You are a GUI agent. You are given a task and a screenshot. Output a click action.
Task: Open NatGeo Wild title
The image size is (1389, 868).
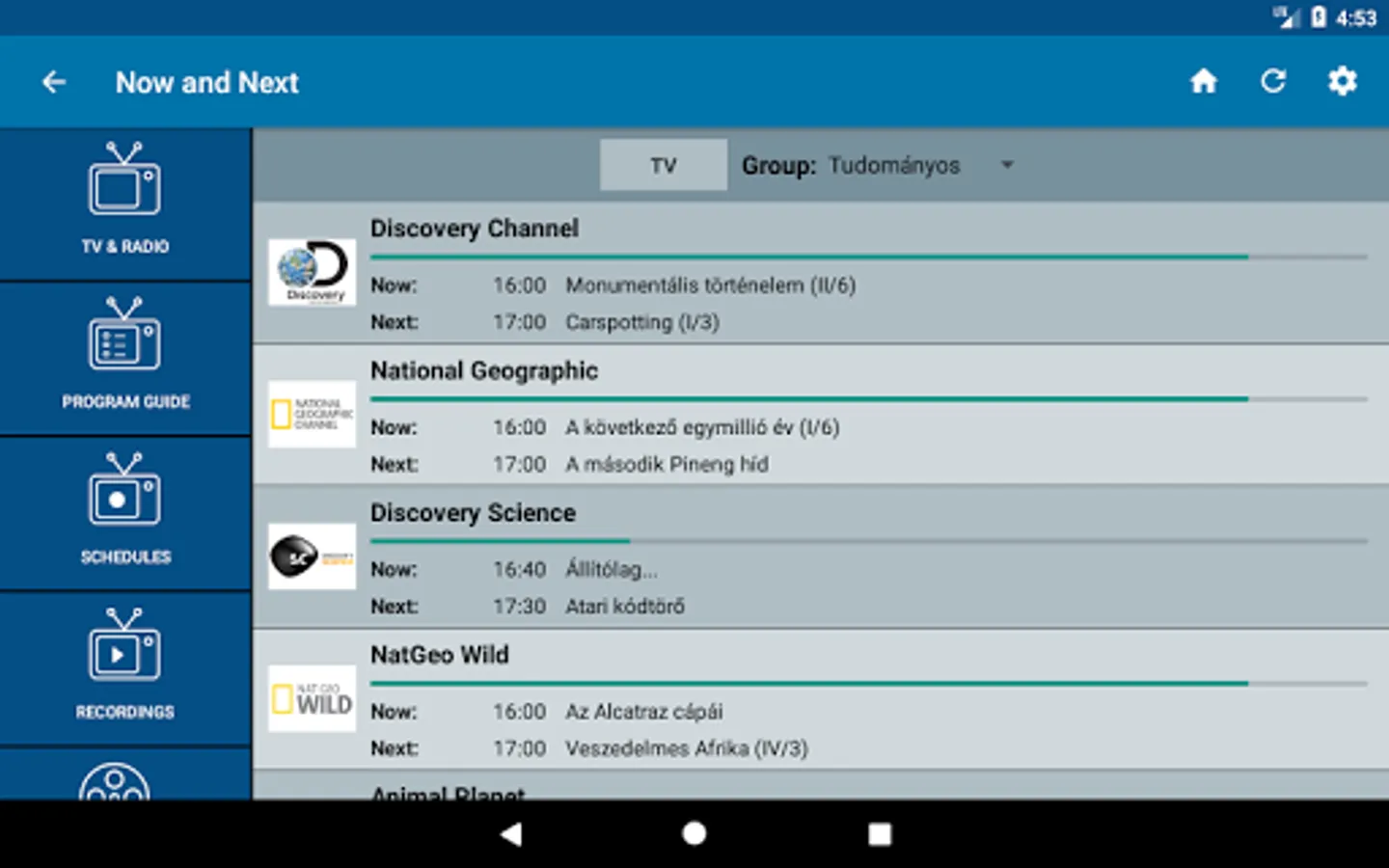point(439,655)
